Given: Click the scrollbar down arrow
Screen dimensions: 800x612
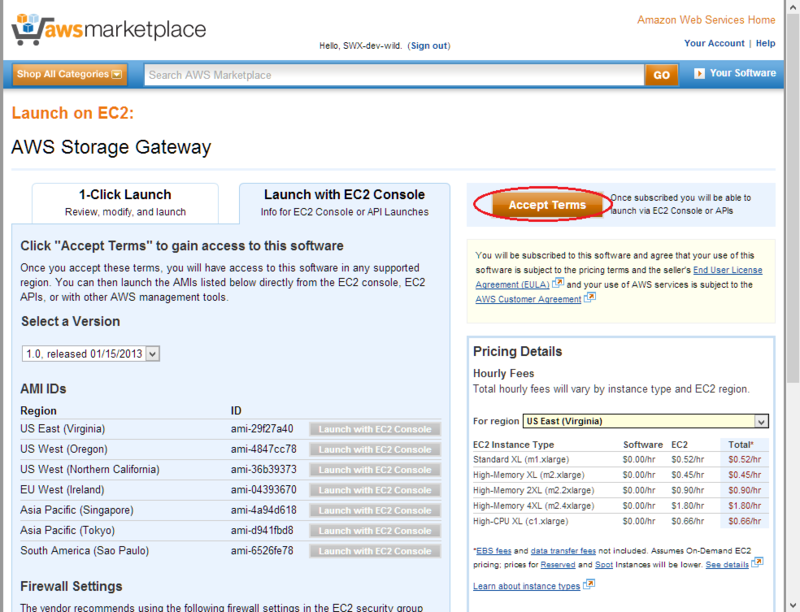Looking at the screenshot, I should [792, 604].
